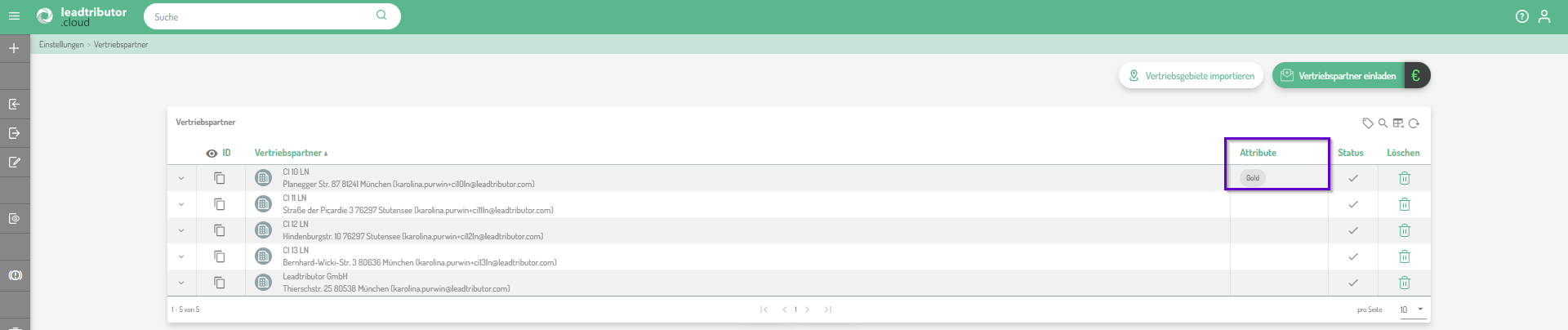Copy the ID of partner CI 11 LN
The height and width of the screenshot is (330, 1568).
tap(220, 204)
